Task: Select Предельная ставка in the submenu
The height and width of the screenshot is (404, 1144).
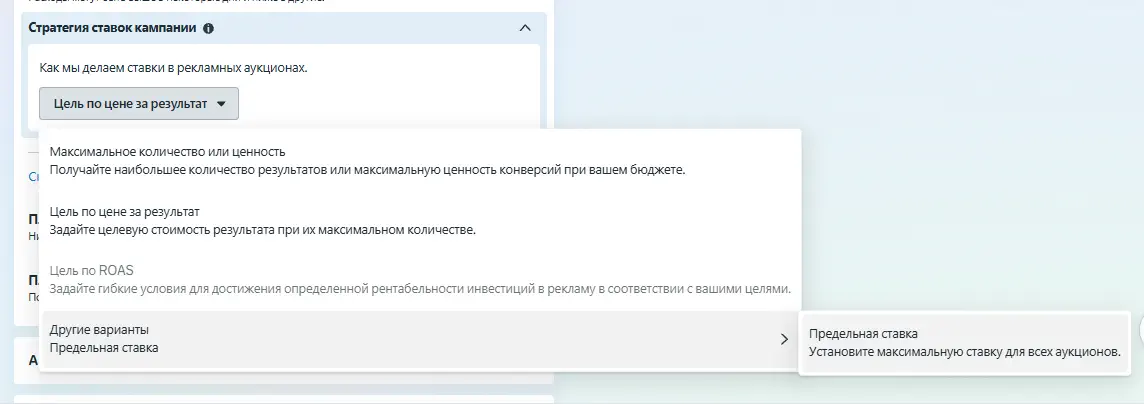Action: coord(965,343)
